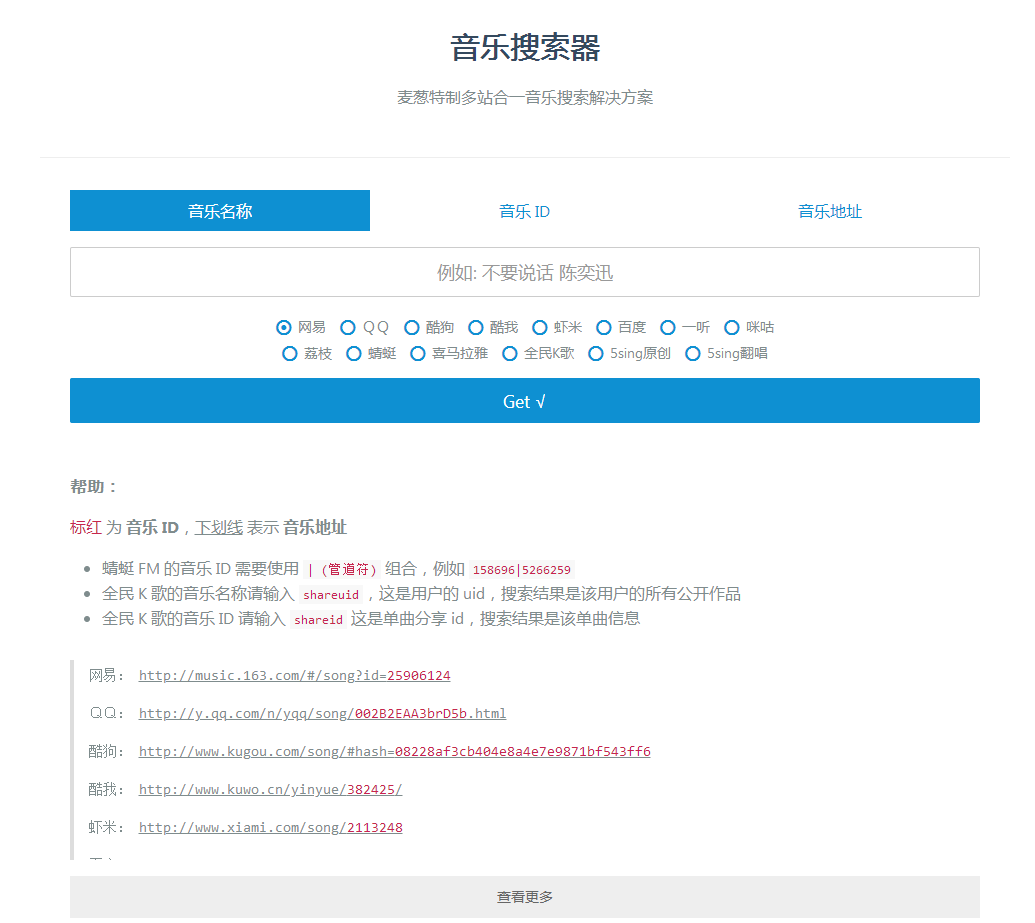Screen dimensions: 1035x923
Task: Select 虾米 music source
Action: [x=540, y=327]
